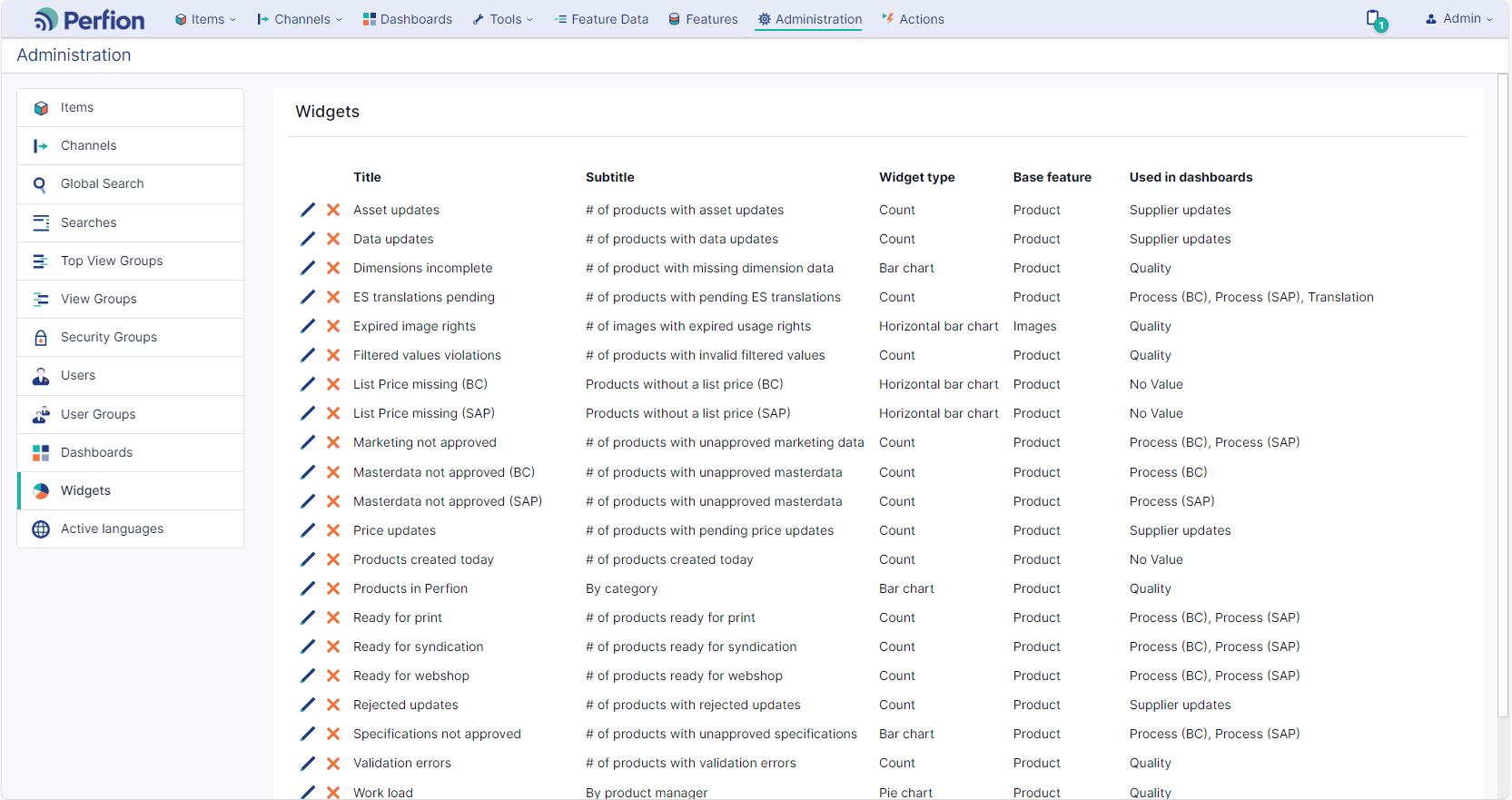Edit the ES translations pending widget

(x=308, y=297)
